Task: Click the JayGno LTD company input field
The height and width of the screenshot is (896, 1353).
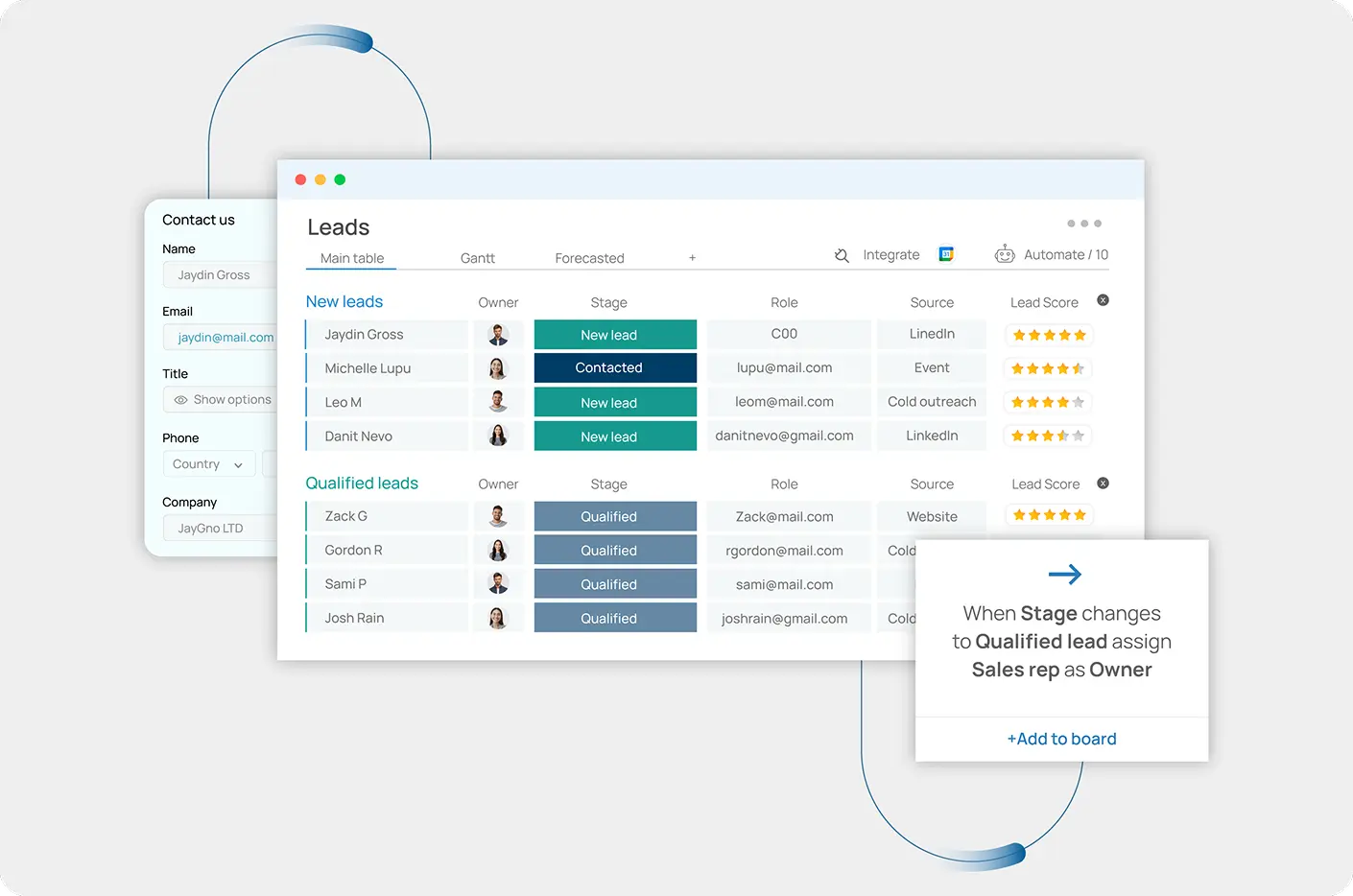Action: (216, 528)
